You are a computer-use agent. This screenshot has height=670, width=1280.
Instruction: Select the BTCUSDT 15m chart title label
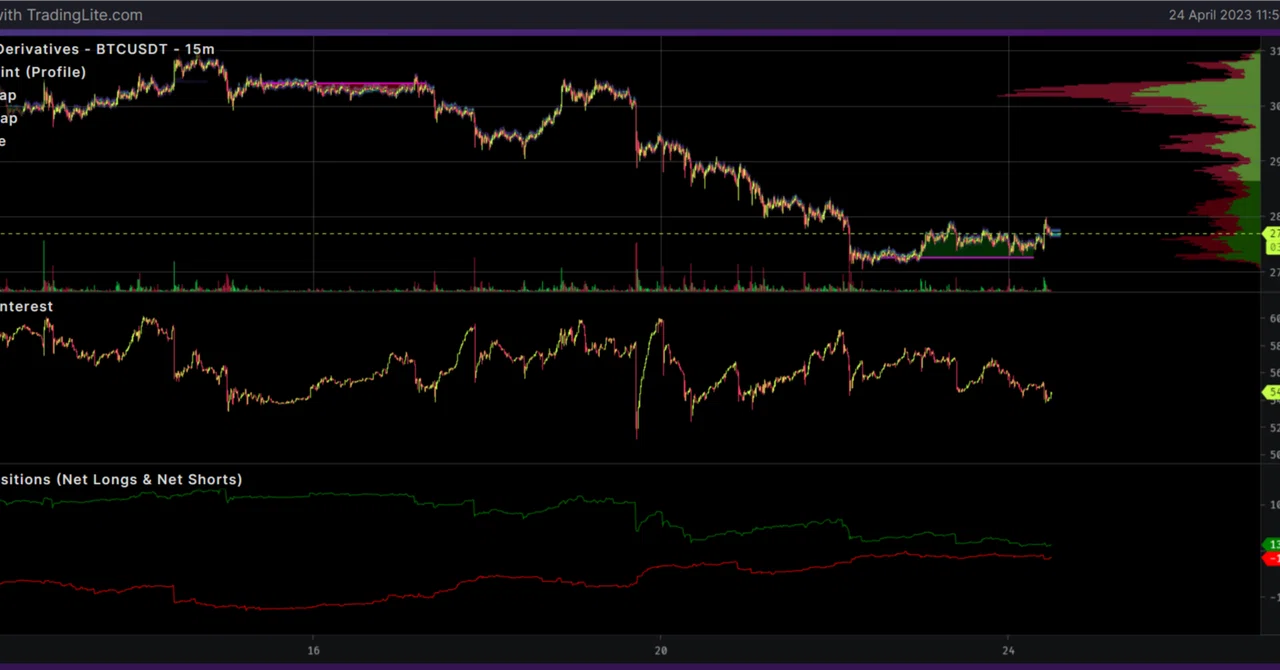(x=107, y=49)
